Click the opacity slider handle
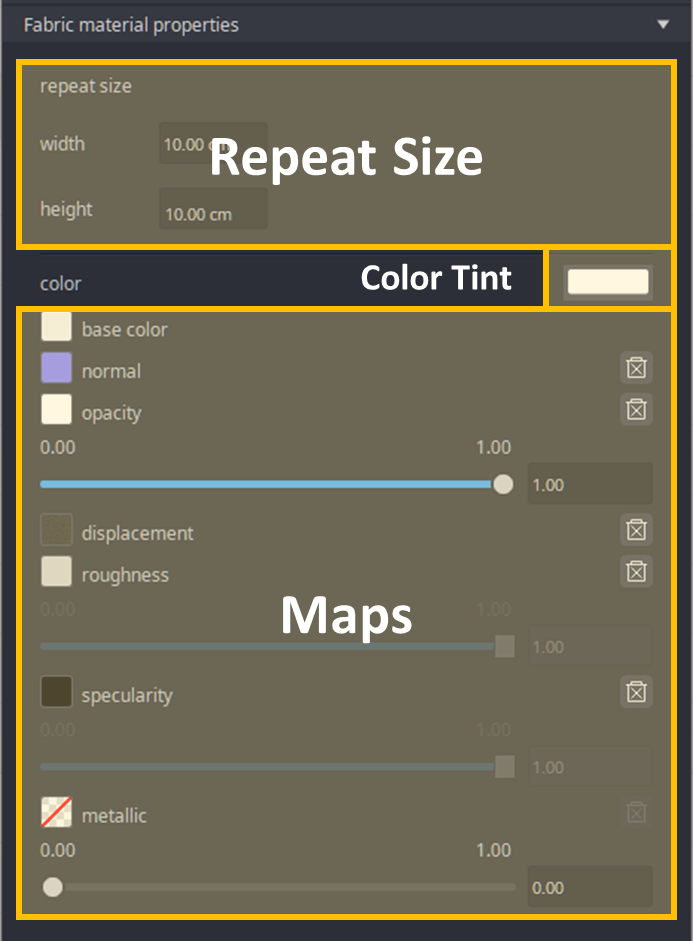The image size is (693, 941). pos(504,484)
